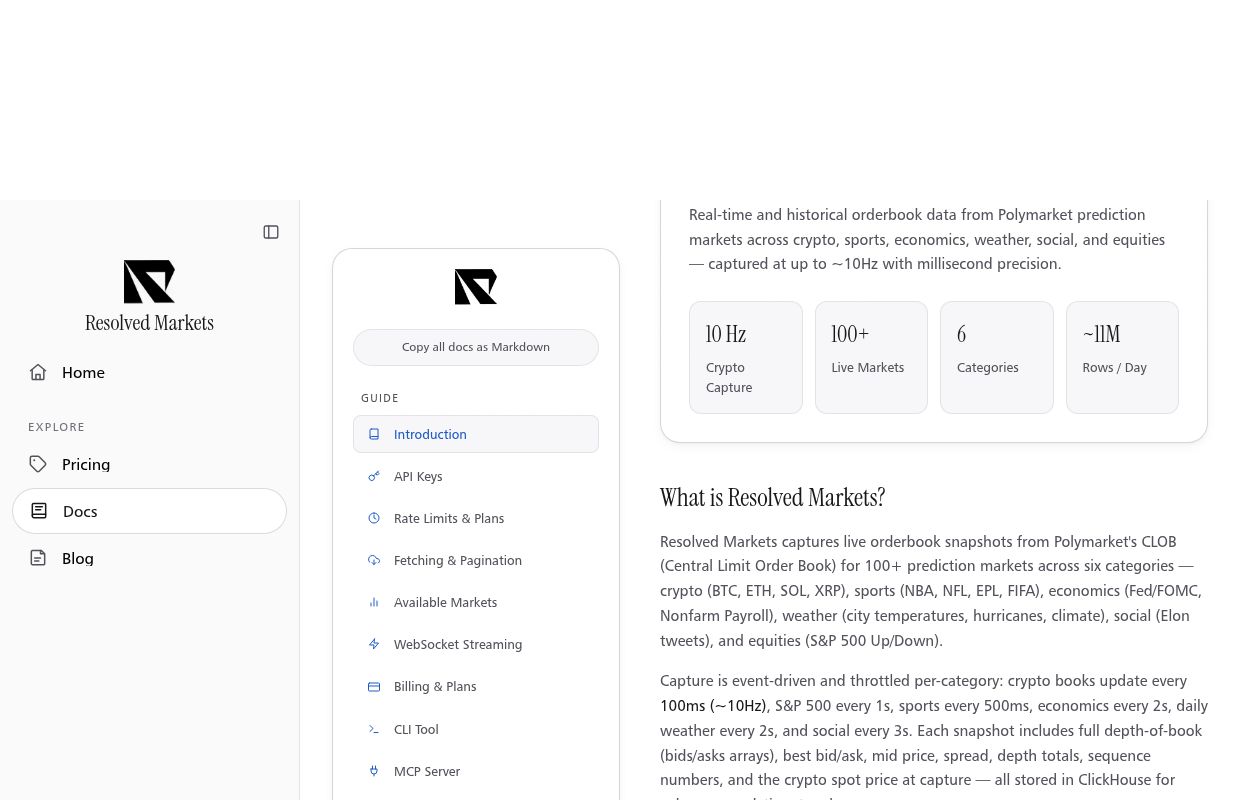Copy all docs as Markdown
The width and height of the screenshot is (1240, 800).
(476, 347)
